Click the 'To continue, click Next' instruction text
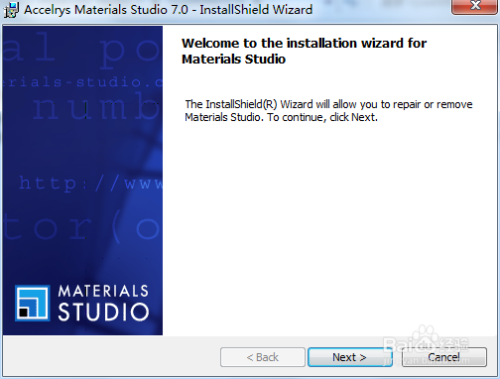 [x=322, y=117]
